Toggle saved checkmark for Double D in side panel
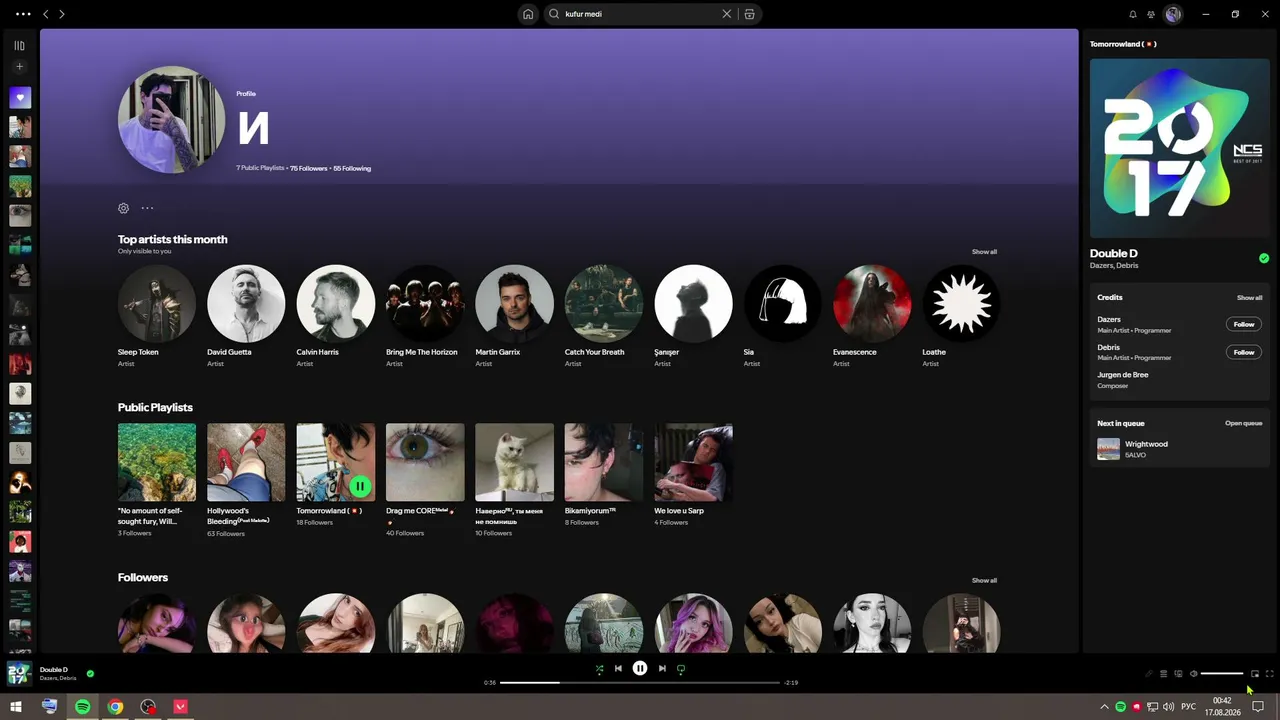This screenshot has width=1280, height=720. pyautogui.click(x=1264, y=258)
